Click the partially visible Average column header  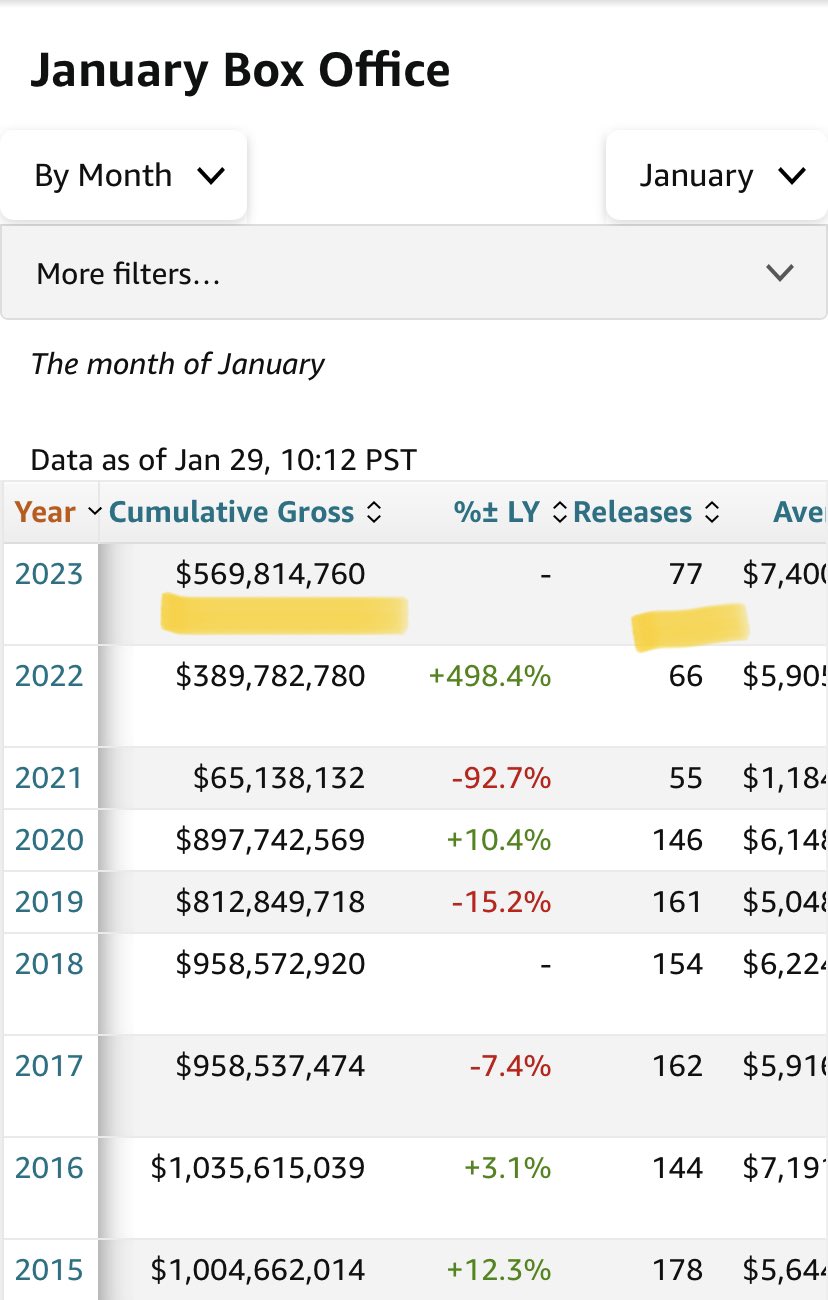tap(800, 513)
